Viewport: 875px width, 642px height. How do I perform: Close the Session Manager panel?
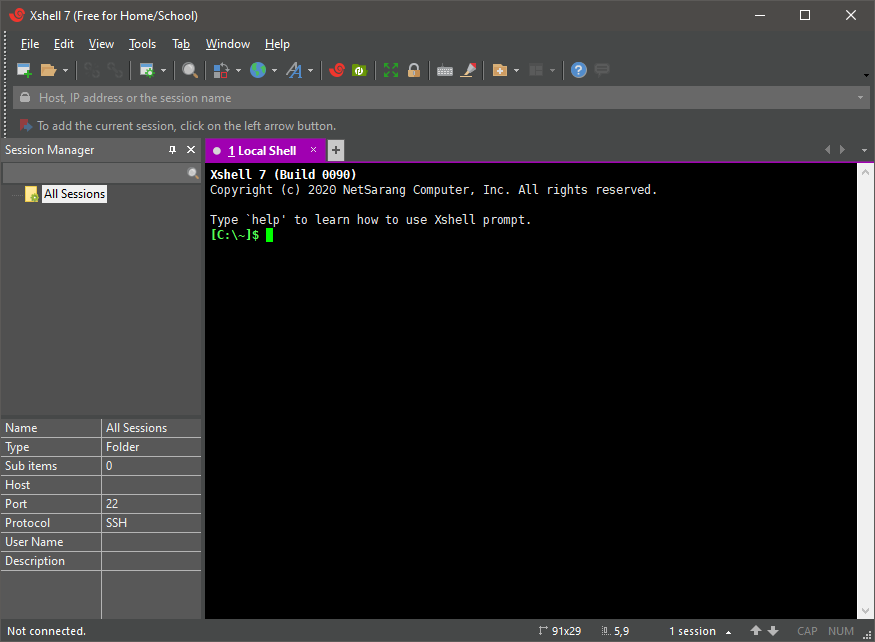pyautogui.click(x=191, y=150)
